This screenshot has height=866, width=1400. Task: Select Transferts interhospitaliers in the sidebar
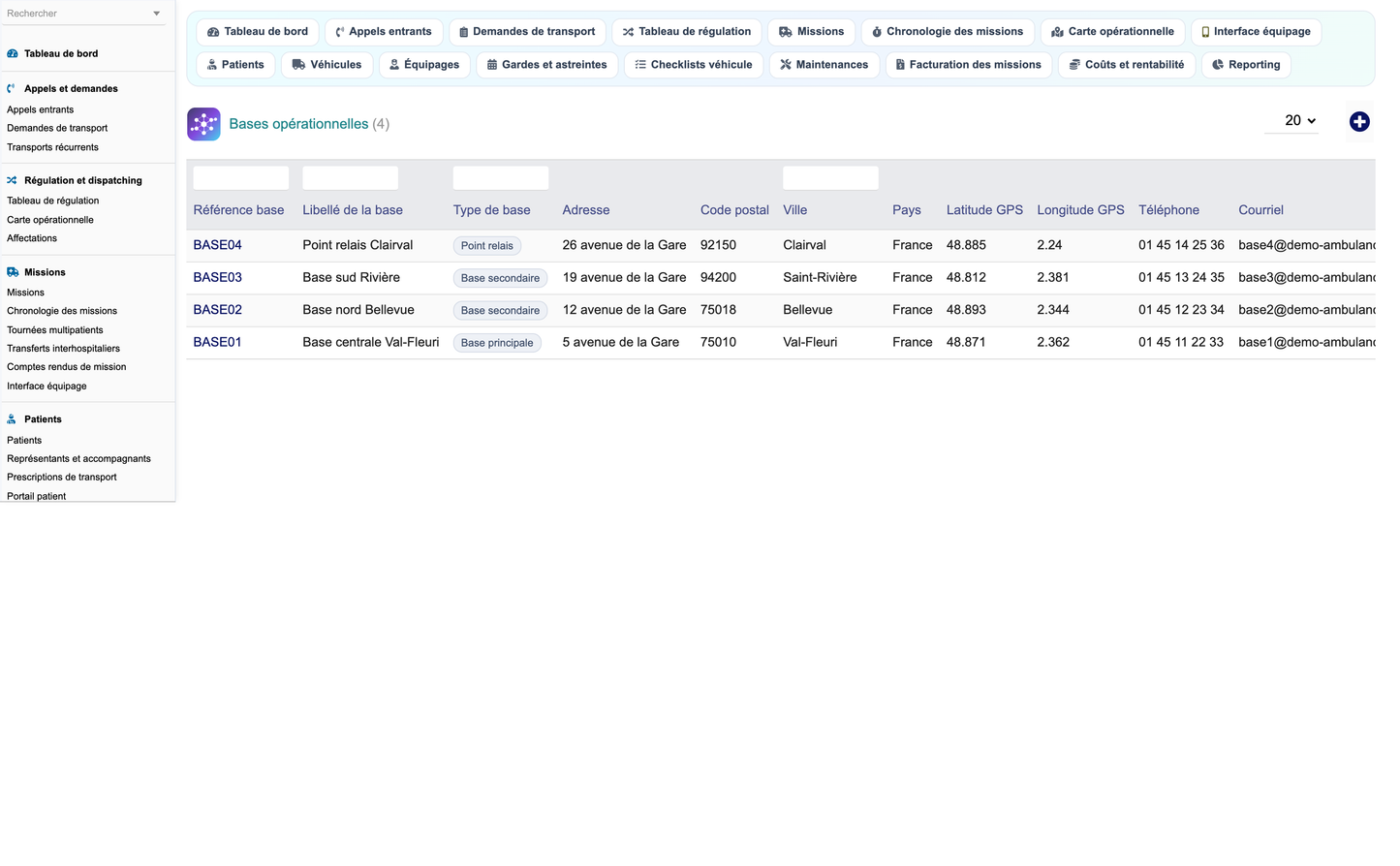point(63,349)
